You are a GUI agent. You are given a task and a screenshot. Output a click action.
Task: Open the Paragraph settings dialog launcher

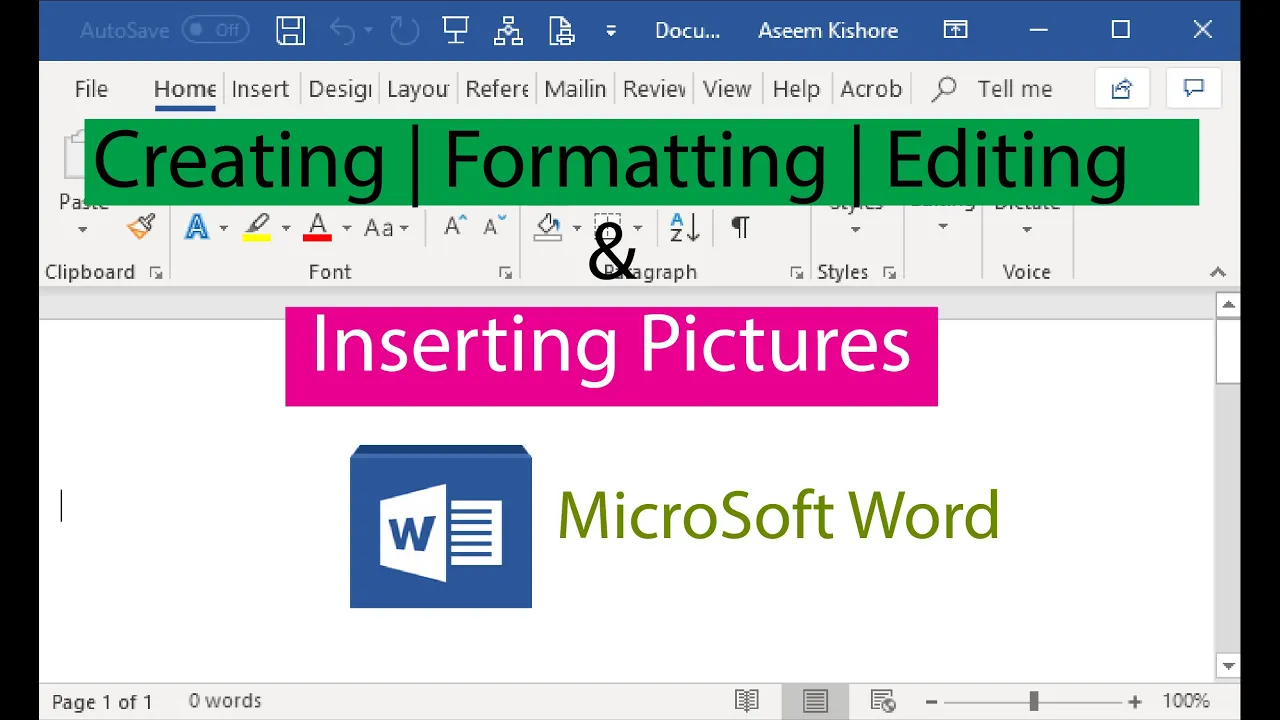point(796,272)
